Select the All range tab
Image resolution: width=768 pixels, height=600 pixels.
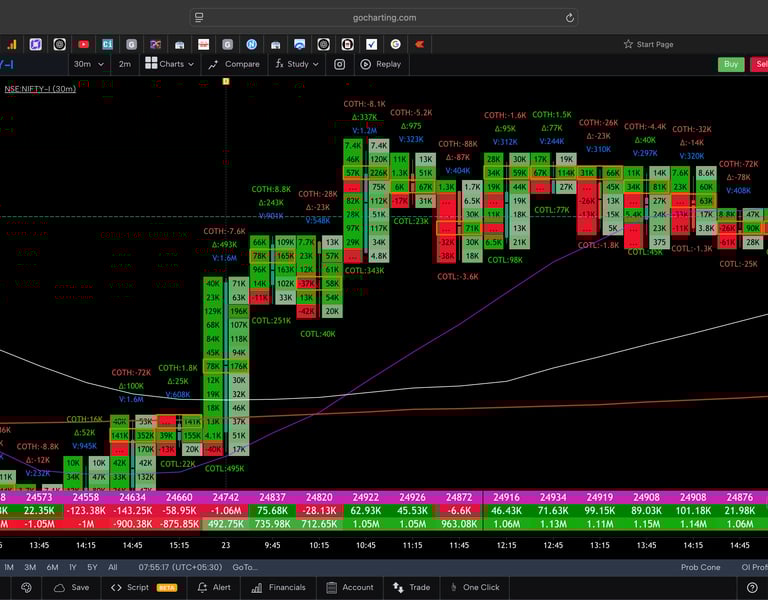tap(113, 567)
